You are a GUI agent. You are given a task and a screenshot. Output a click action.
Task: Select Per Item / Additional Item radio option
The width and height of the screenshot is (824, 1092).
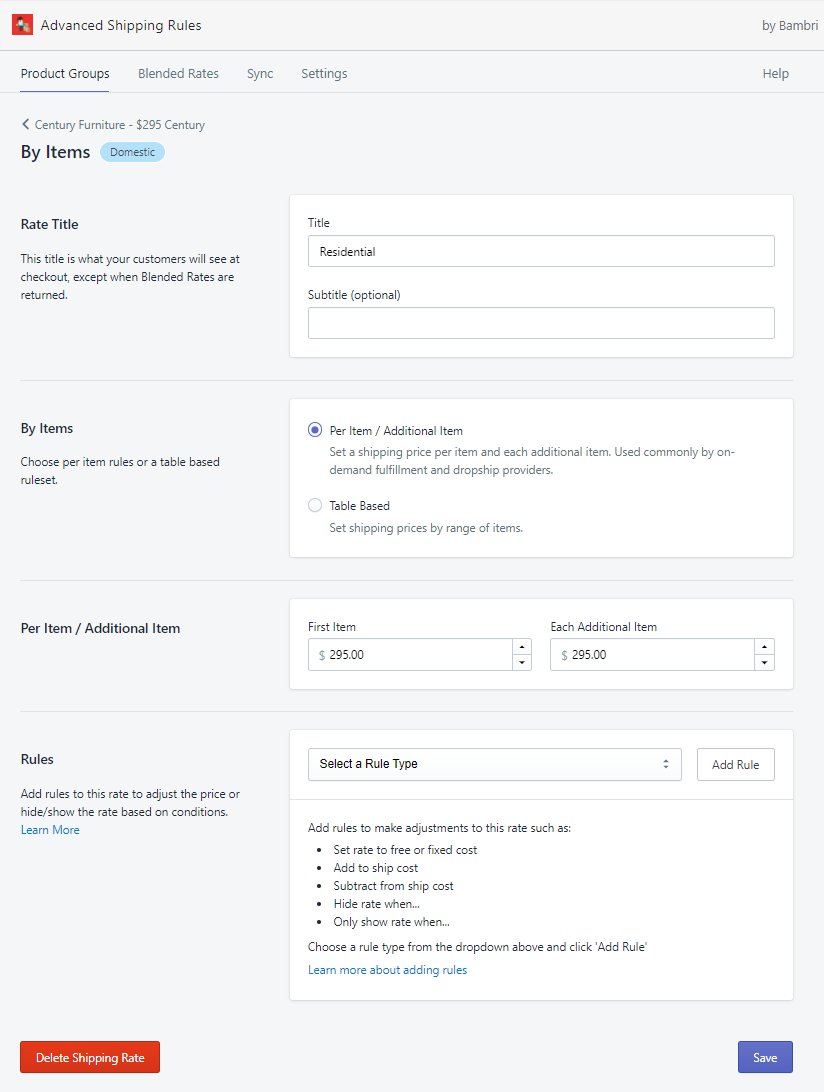coord(315,431)
